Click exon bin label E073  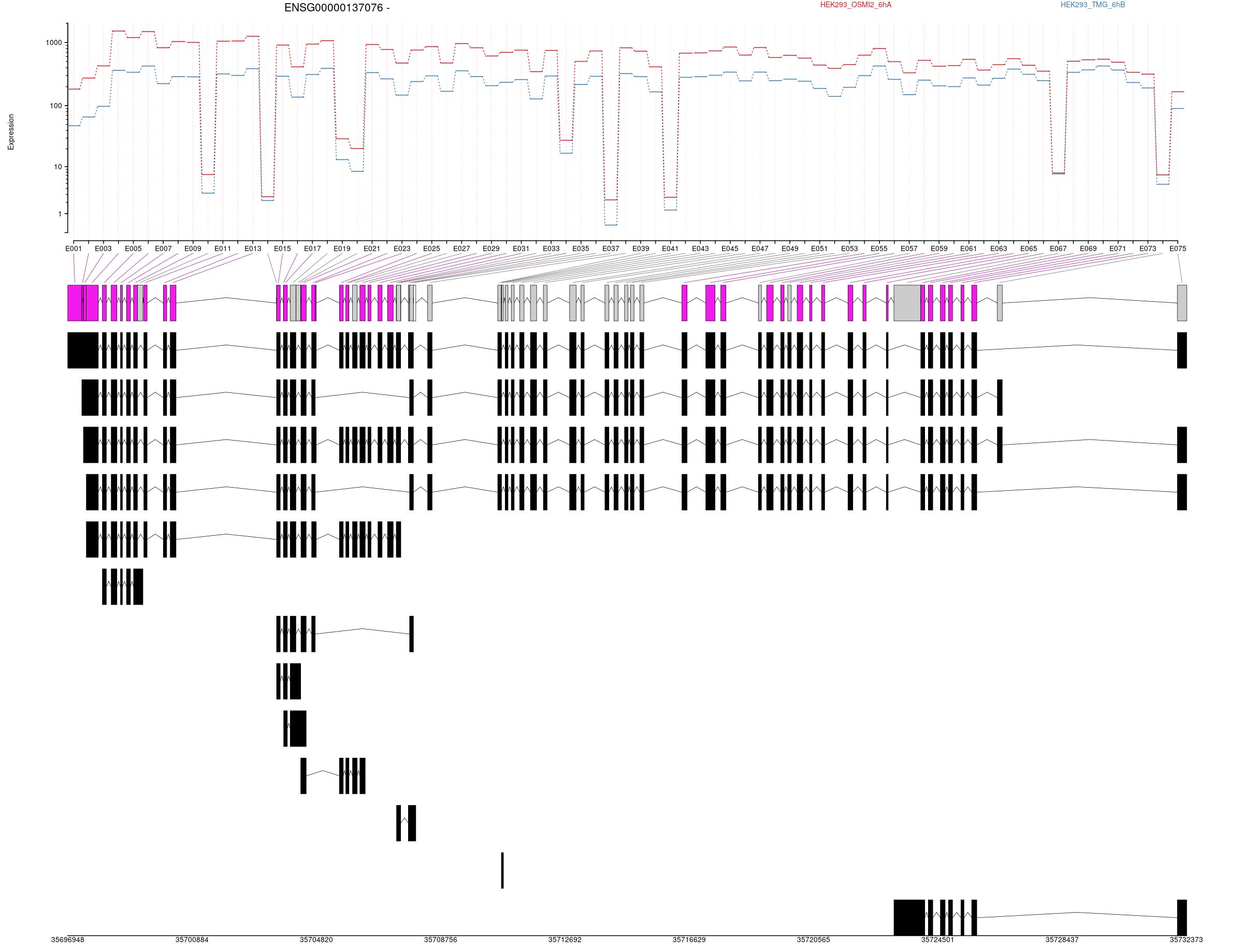tap(1147, 249)
